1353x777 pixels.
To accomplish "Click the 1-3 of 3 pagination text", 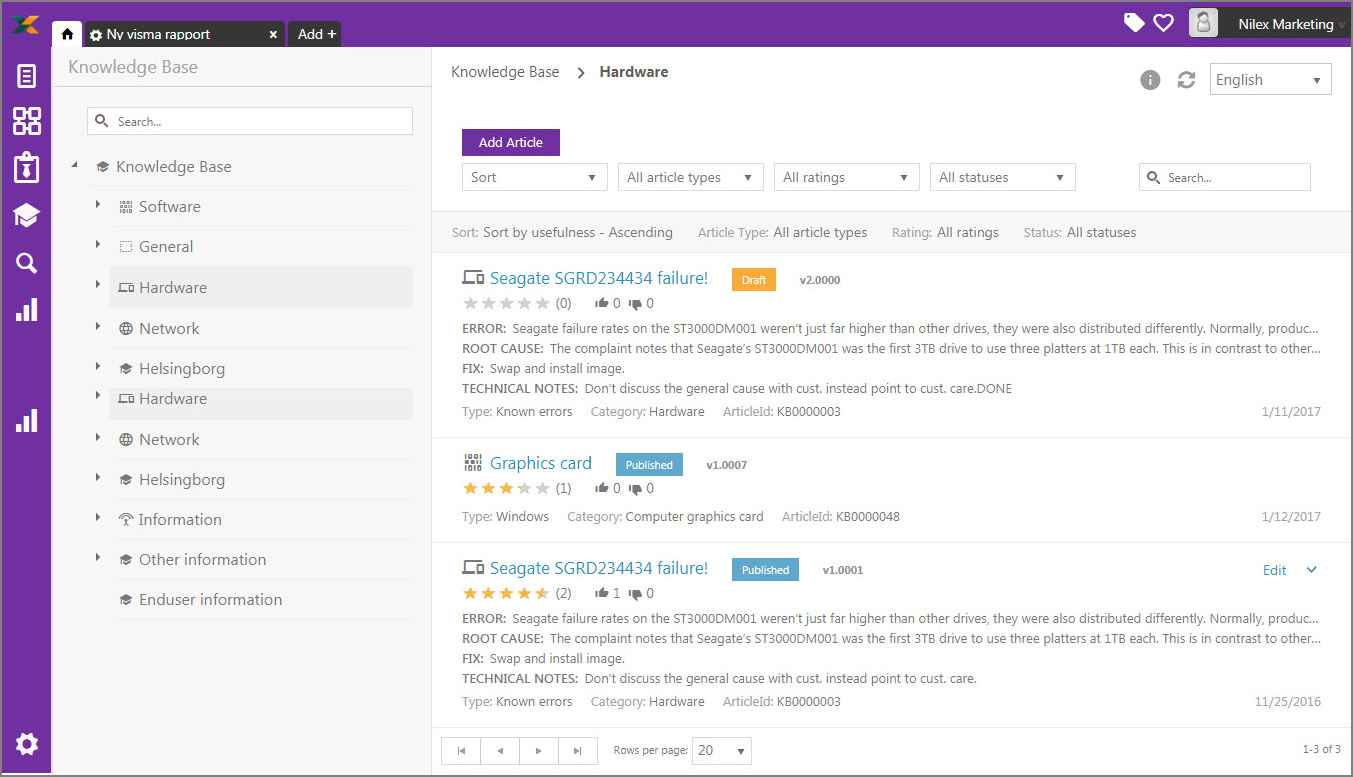I will coord(1322,749).
